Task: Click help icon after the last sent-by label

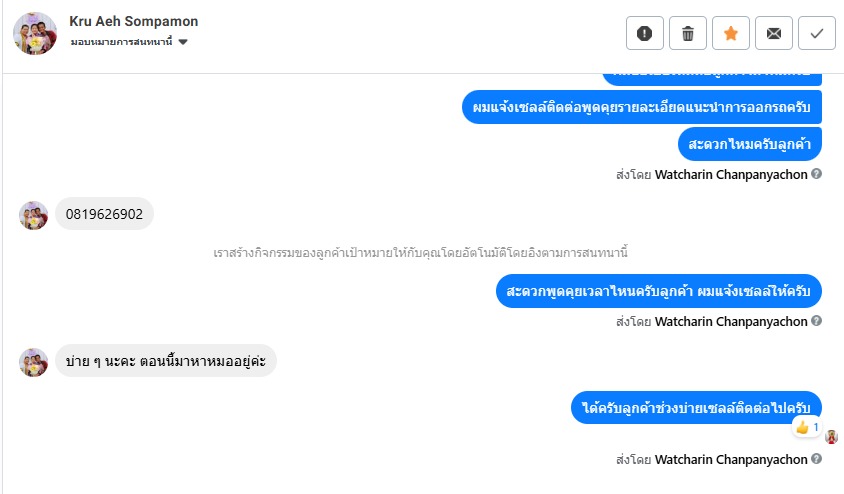Action: tap(817, 459)
